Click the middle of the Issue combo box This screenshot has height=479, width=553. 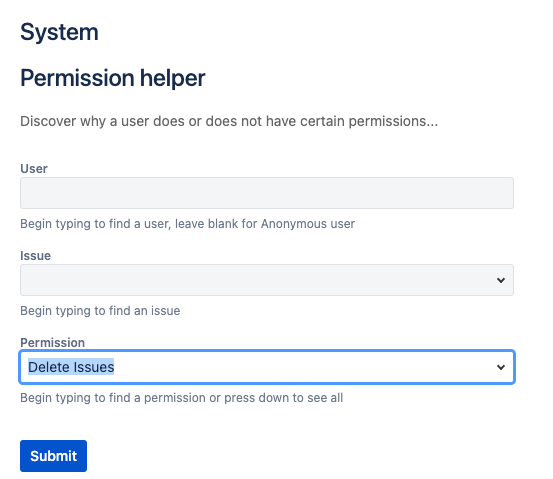(267, 280)
